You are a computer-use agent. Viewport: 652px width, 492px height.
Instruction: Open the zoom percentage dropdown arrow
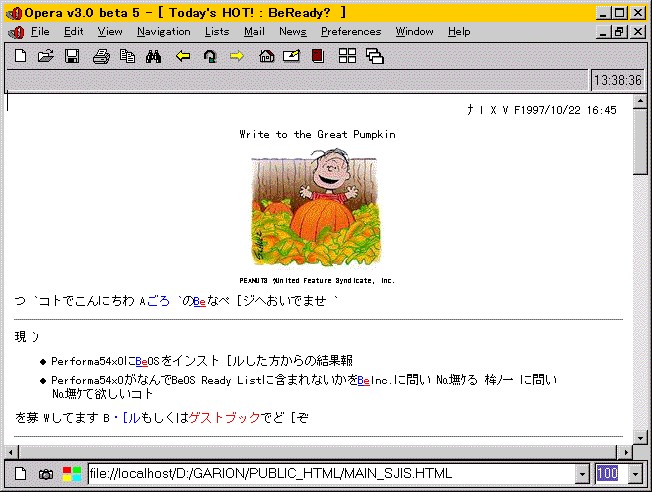636,473
